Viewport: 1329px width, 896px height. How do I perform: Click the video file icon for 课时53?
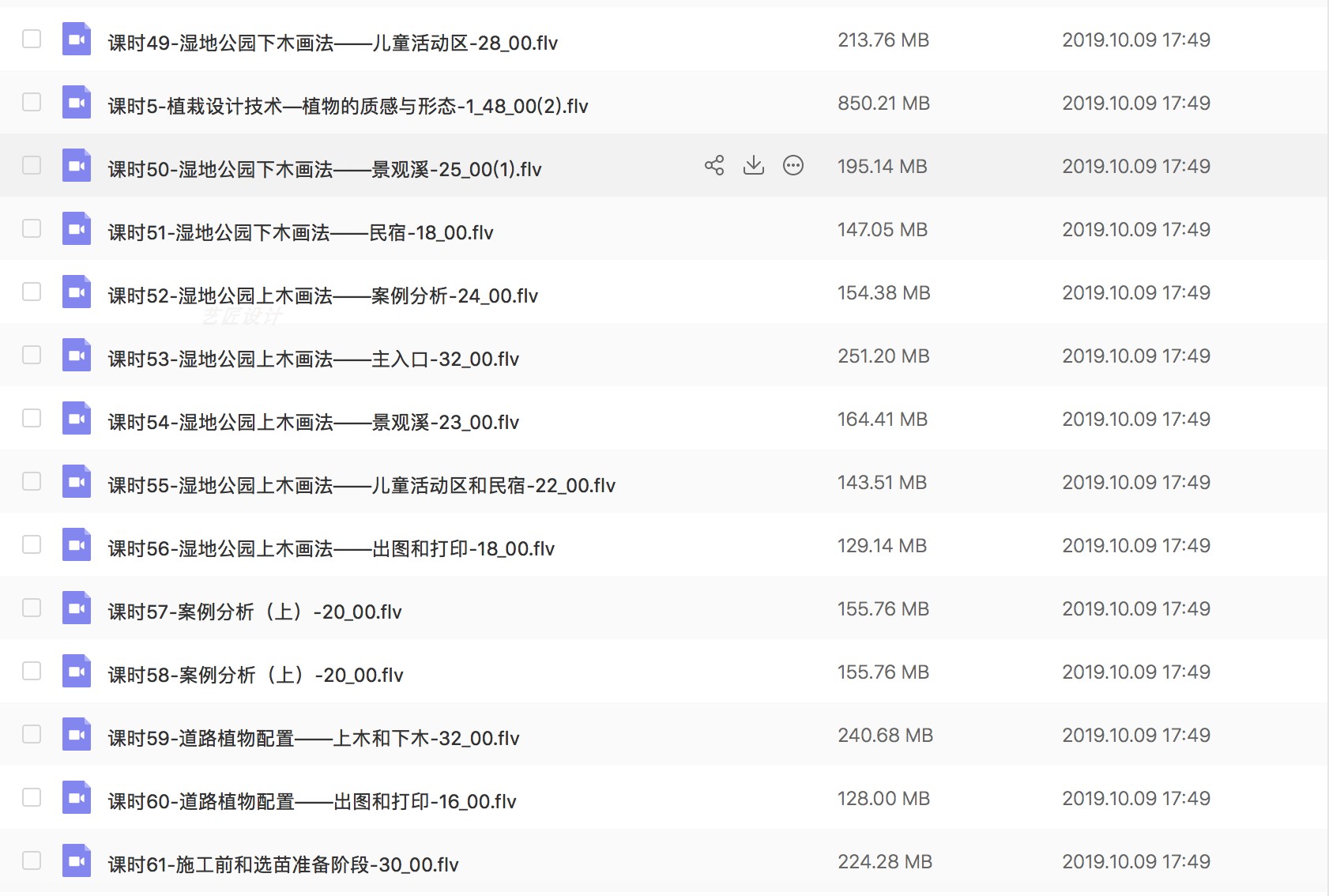(77, 355)
